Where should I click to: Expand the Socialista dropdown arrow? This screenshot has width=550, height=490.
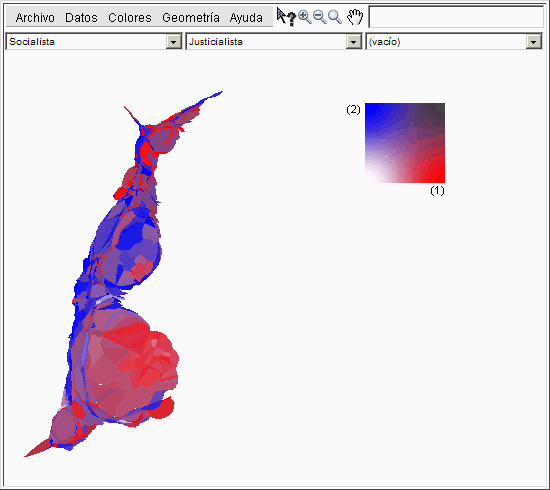(x=173, y=42)
